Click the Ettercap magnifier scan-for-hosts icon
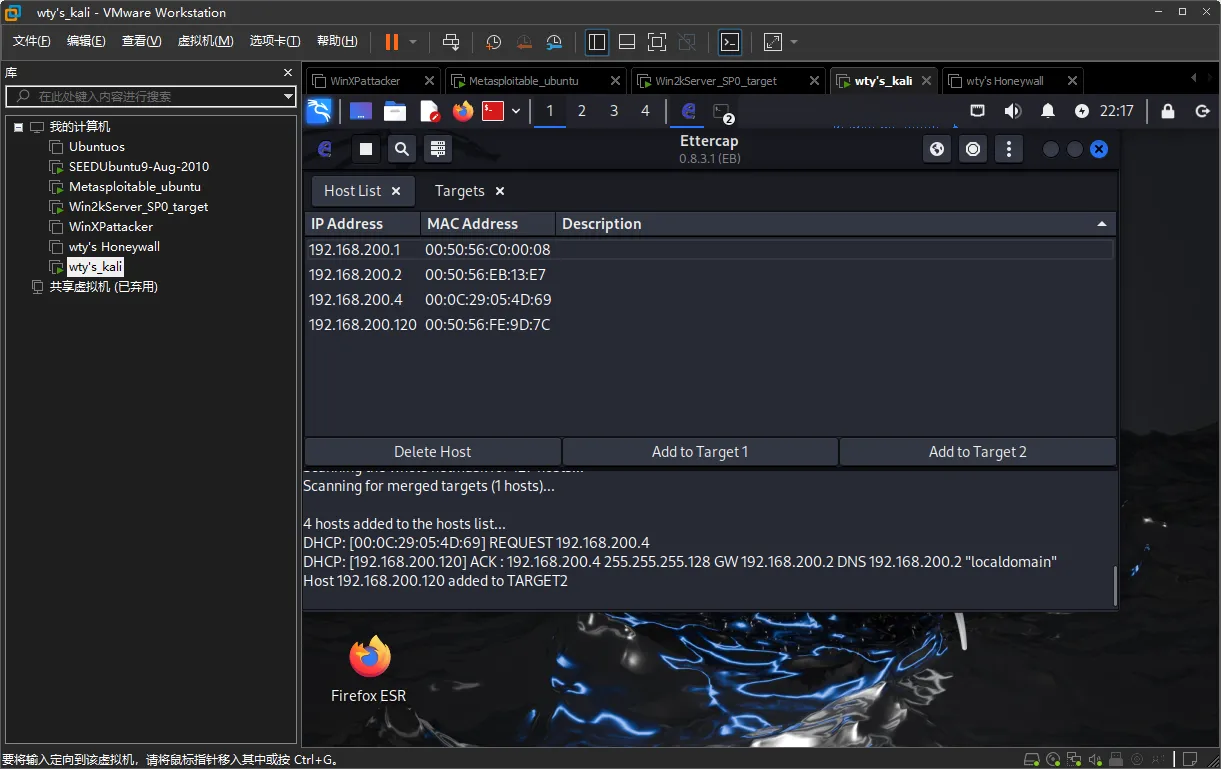 [401, 149]
